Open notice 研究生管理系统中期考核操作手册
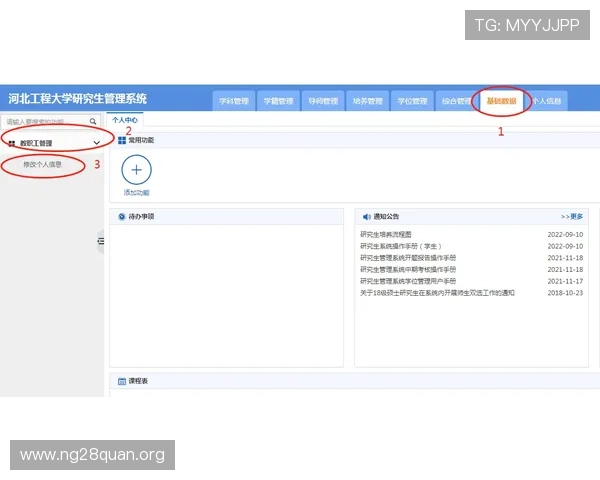This screenshot has height=480, width=600. pos(408,269)
